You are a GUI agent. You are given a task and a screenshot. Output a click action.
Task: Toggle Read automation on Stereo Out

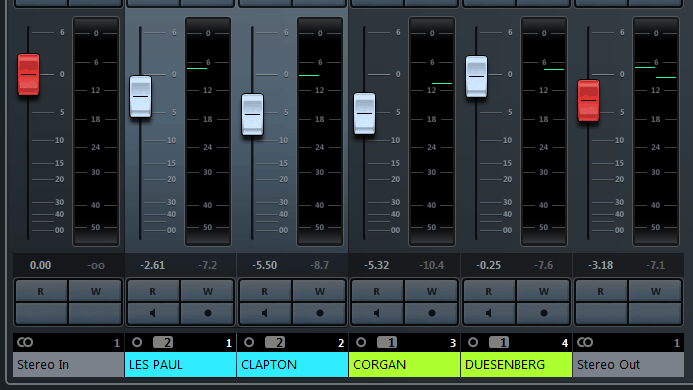(601, 291)
